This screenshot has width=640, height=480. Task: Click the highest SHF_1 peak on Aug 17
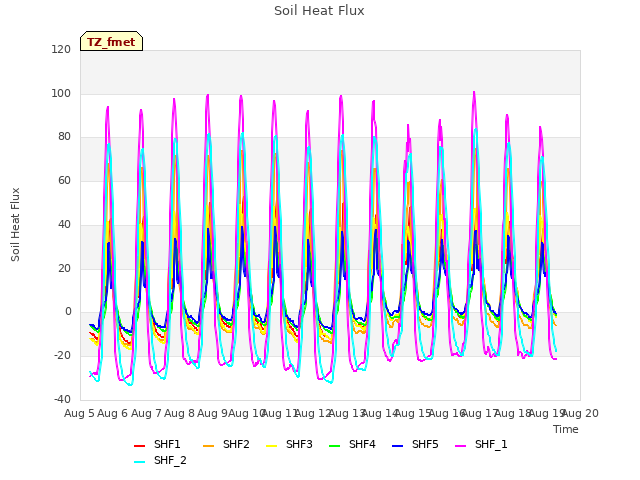tap(474, 92)
